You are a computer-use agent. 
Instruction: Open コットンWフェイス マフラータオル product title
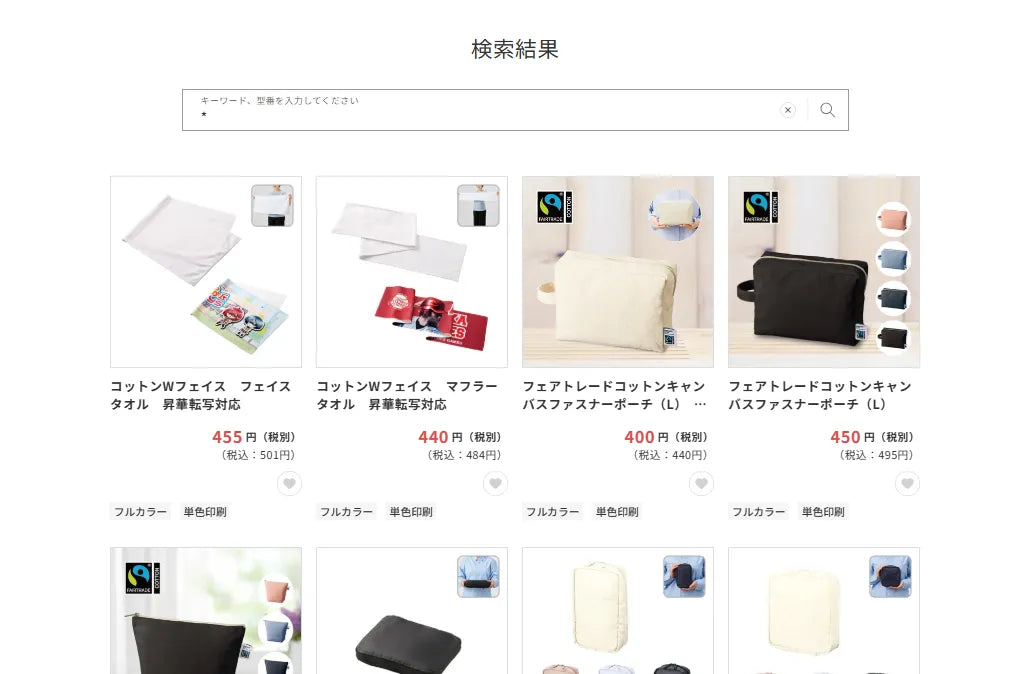point(407,395)
